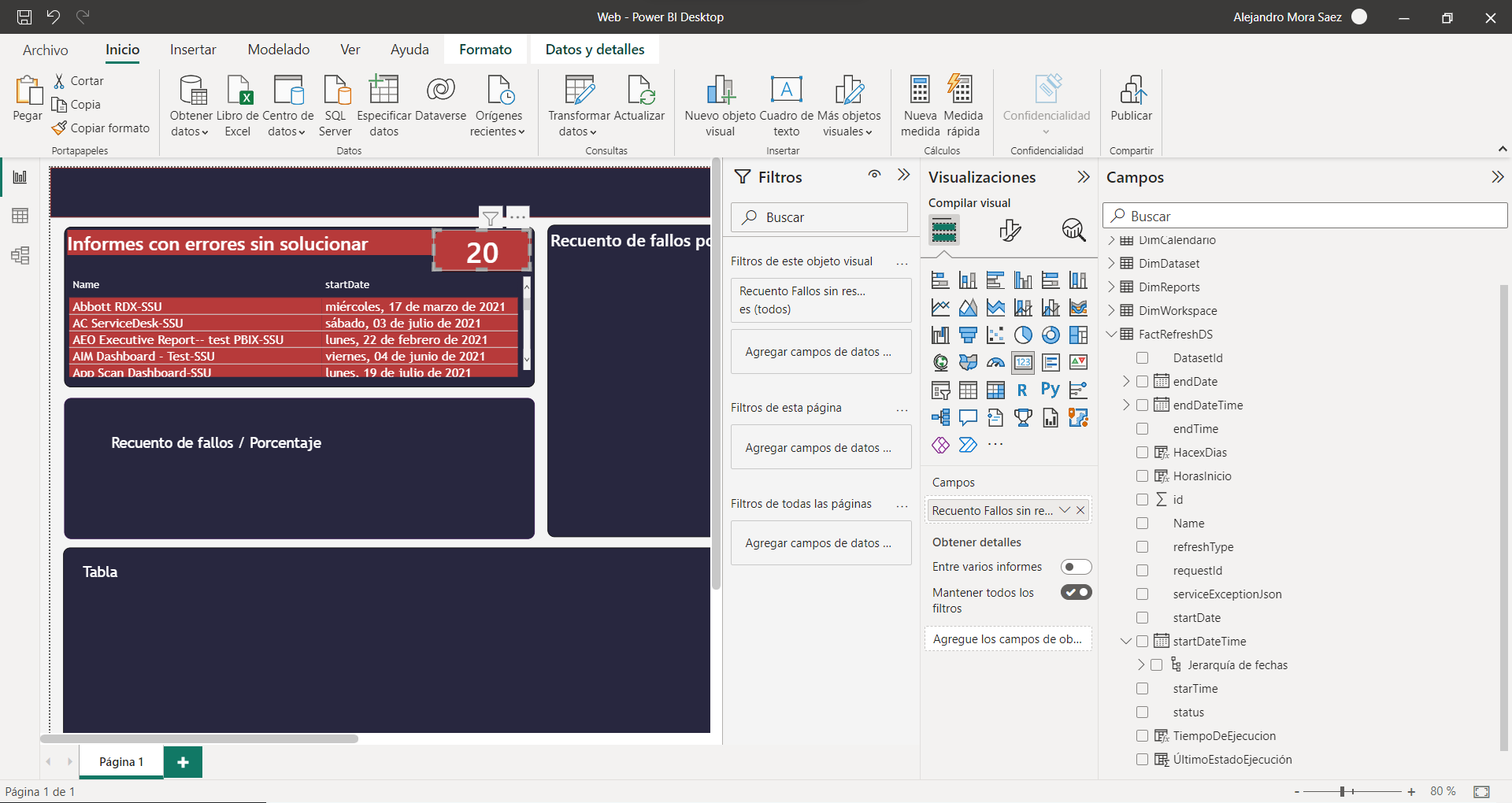The width and height of the screenshot is (1512, 803).
Task: Select the Python visual icon
Action: (1050, 390)
